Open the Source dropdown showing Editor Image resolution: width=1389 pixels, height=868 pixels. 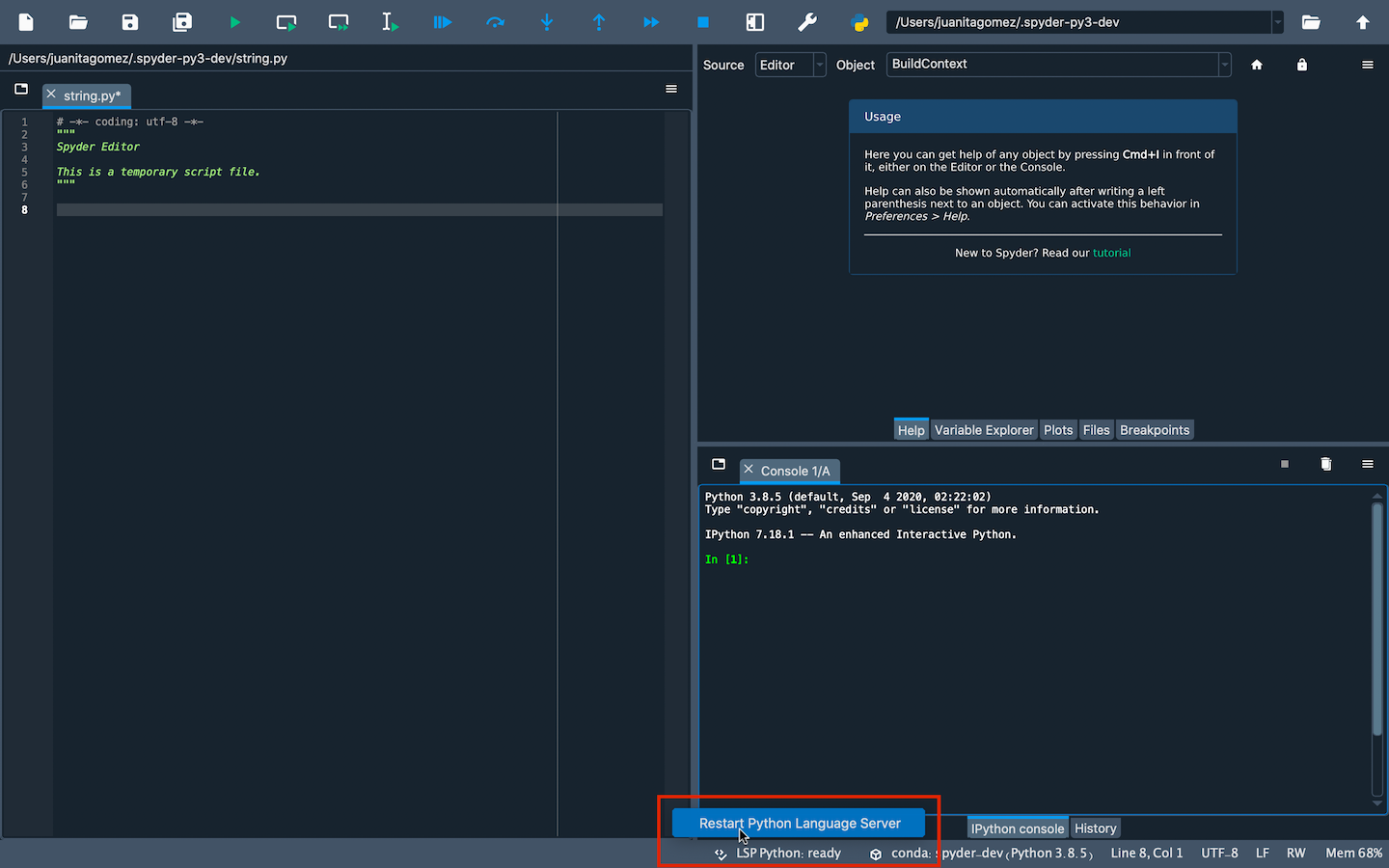pos(821,65)
